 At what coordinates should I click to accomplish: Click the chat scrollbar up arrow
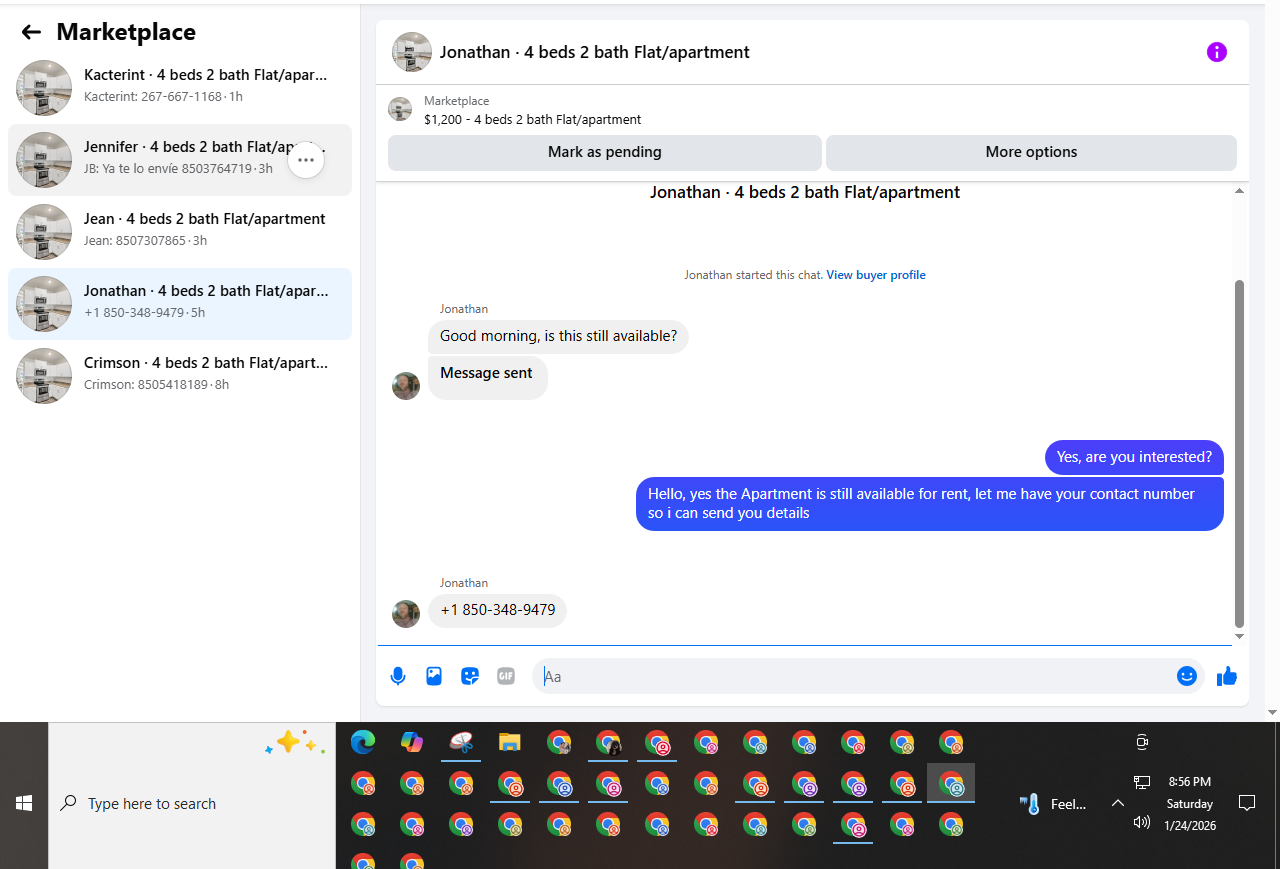[x=1240, y=191]
